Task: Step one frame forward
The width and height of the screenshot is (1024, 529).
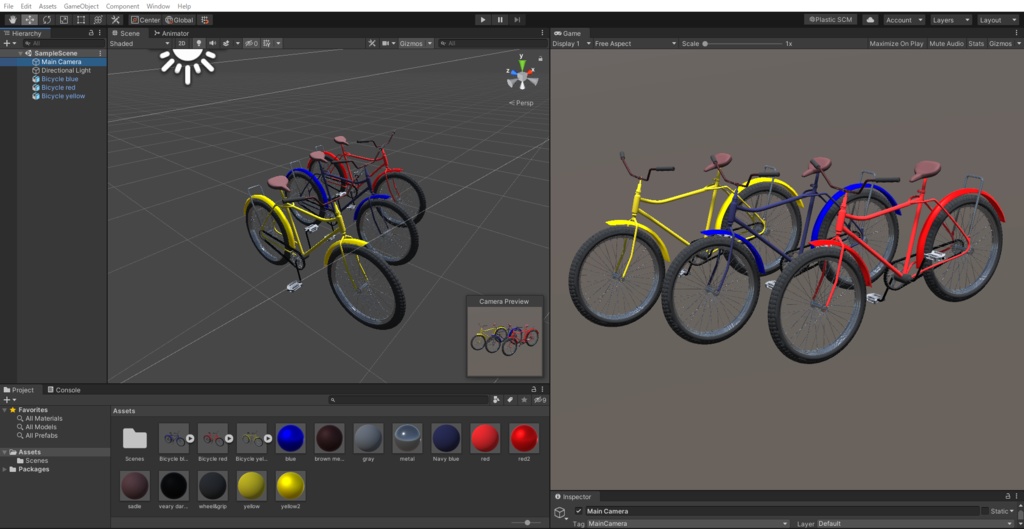Action: point(517,20)
